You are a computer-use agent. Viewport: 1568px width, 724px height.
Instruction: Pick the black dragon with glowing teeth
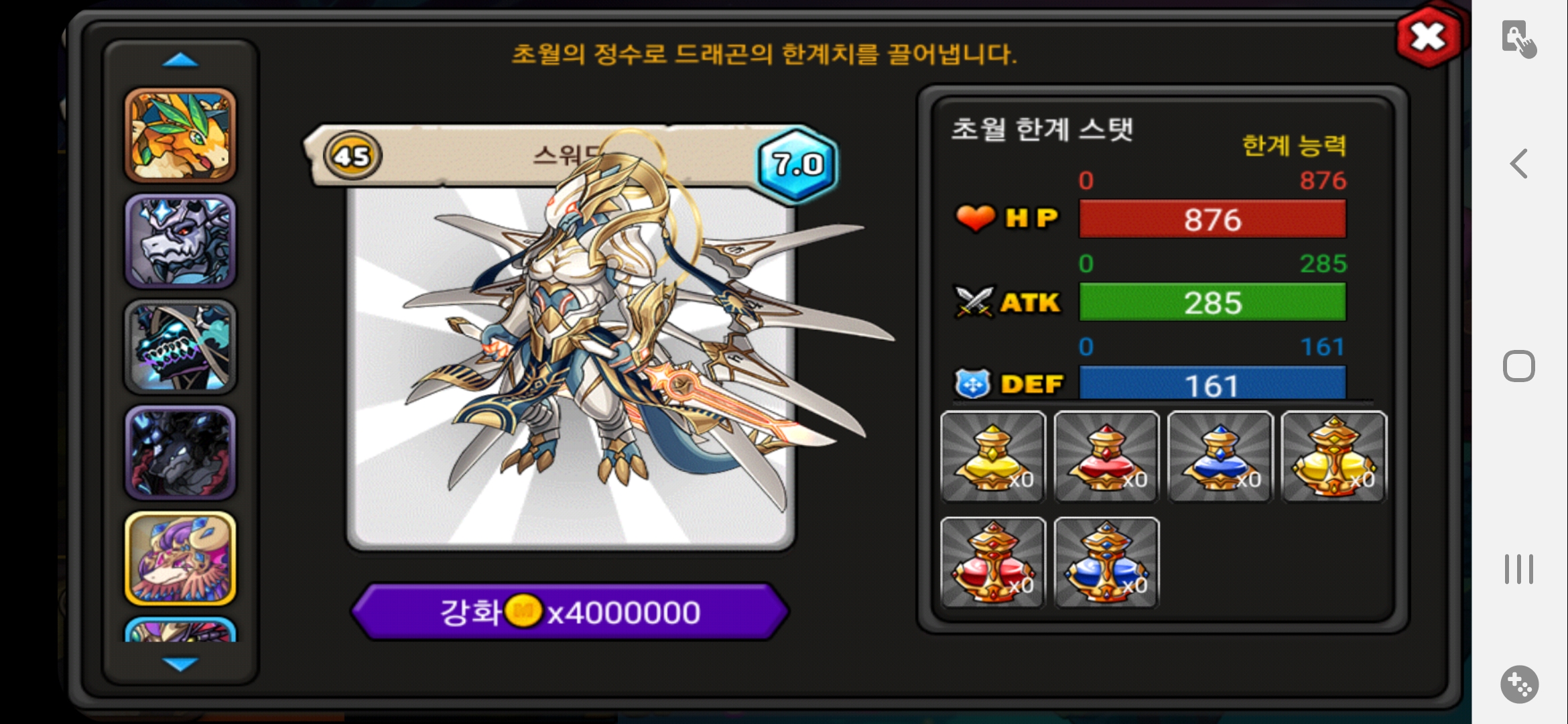[x=180, y=347]
